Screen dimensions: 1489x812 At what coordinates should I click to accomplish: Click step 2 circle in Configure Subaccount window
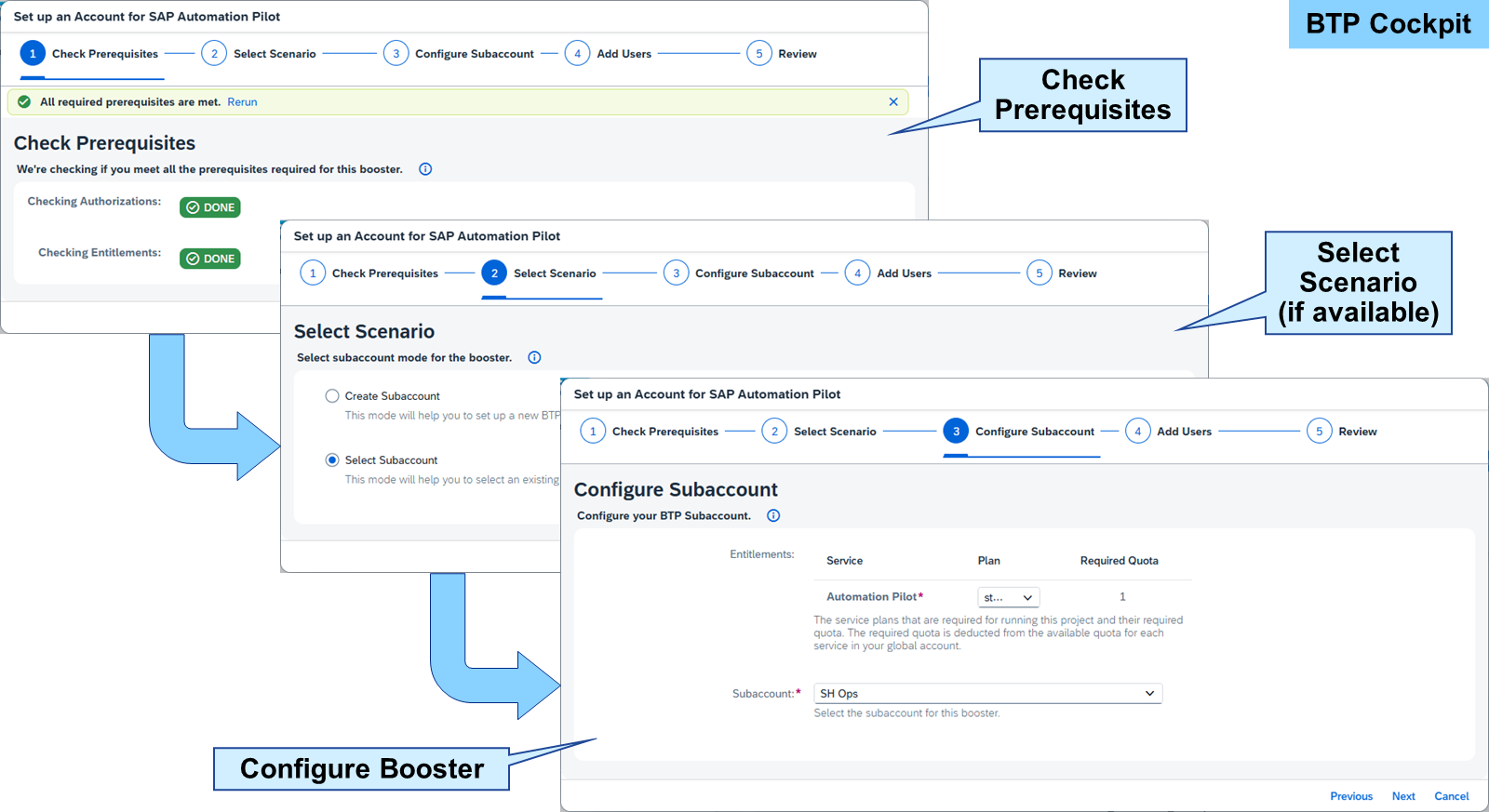click(774, 432)
